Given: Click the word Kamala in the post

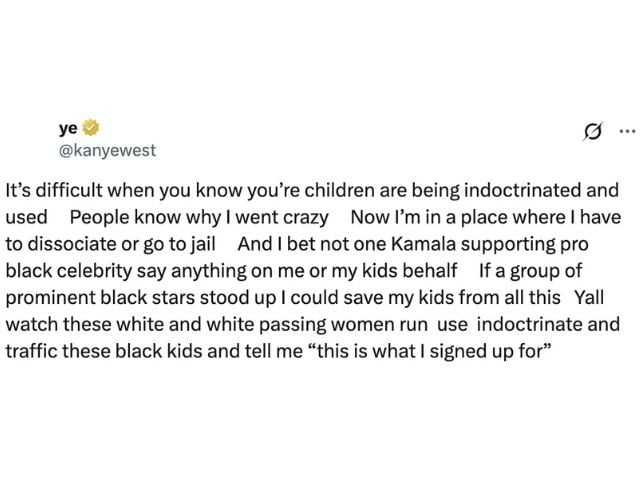Looking at the screenshot, I should pos(423,244).
